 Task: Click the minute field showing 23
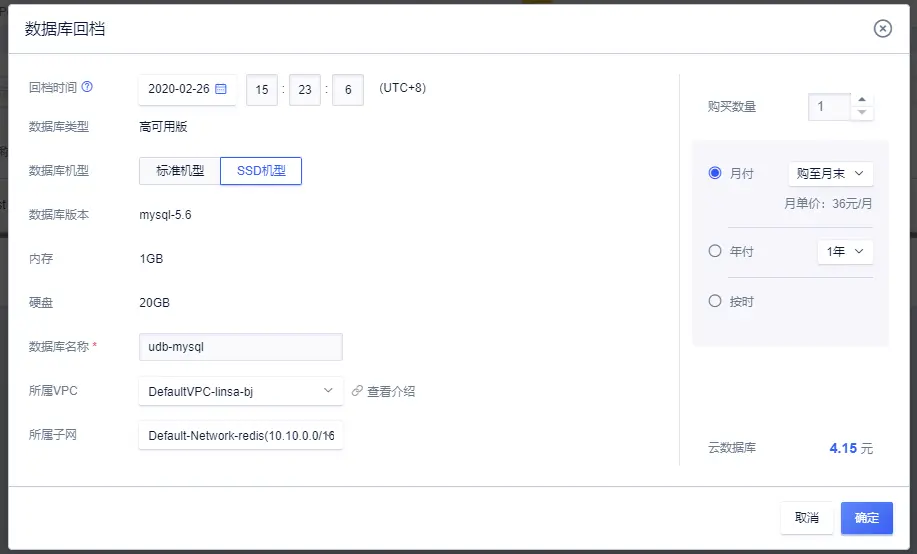click(305, 90)
